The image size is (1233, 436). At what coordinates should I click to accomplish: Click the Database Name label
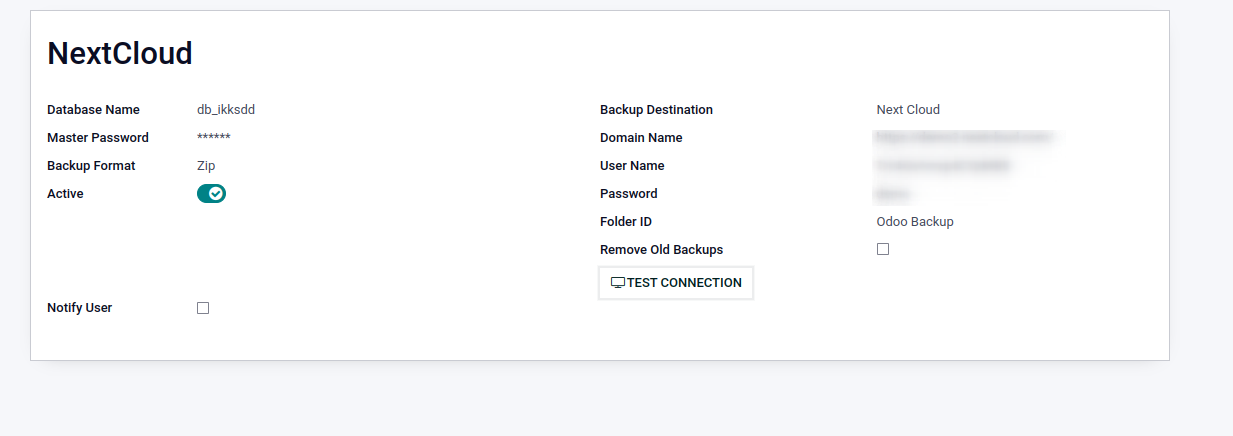tap(93, 110)
